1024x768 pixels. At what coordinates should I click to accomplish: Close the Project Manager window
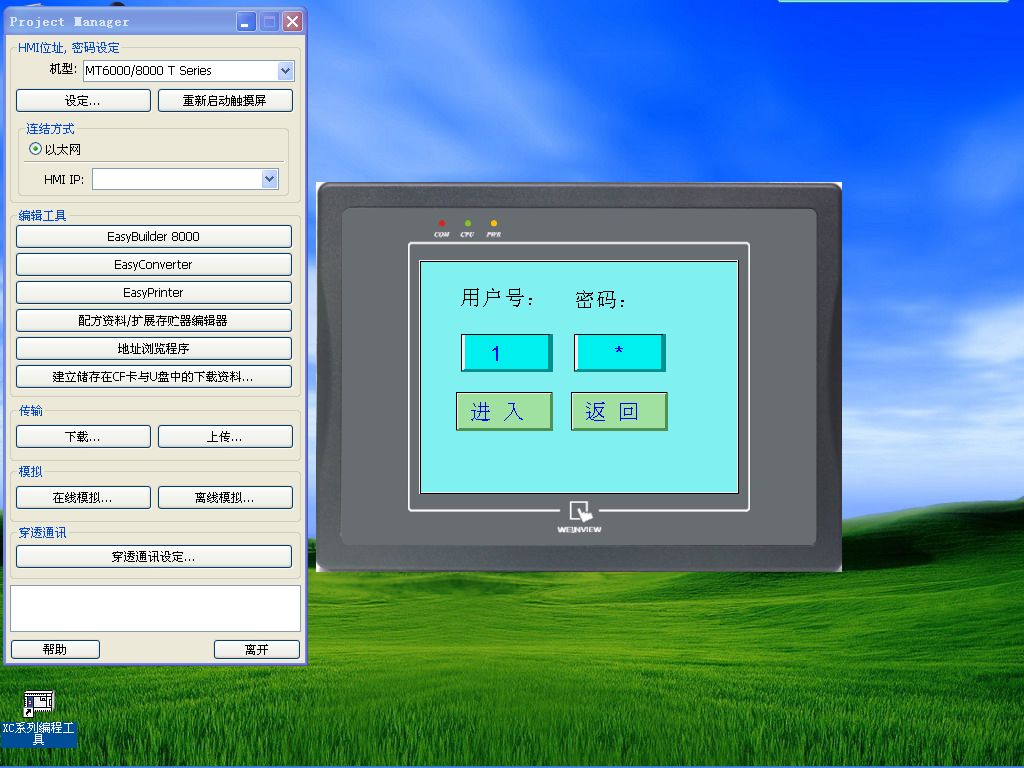(293, 22)
